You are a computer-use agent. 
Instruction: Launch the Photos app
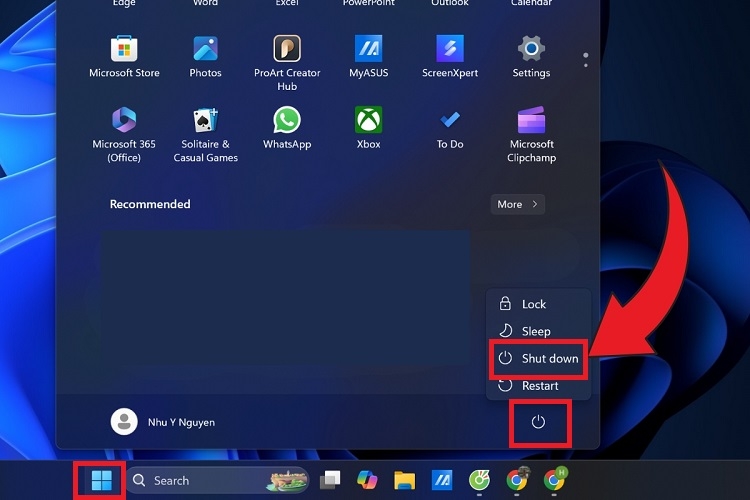pos(205,56)
